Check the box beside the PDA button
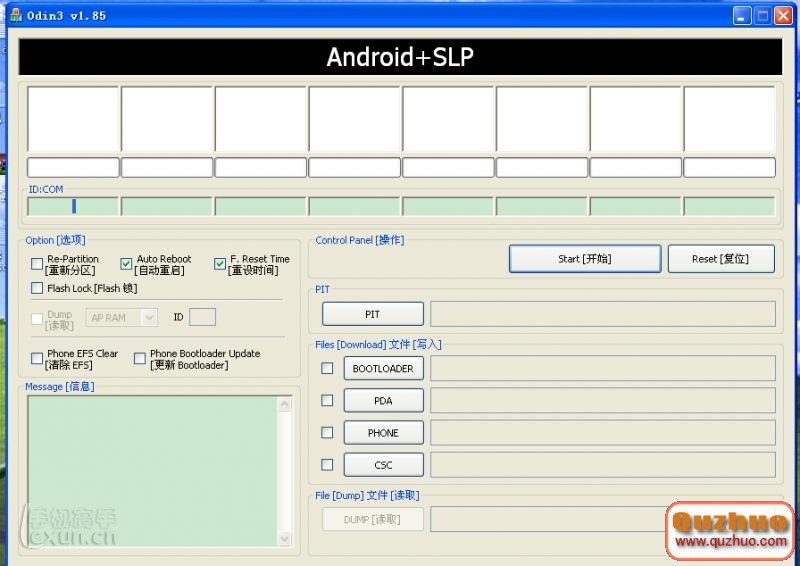This screenshot has width=800, height=566. [327, 400]
